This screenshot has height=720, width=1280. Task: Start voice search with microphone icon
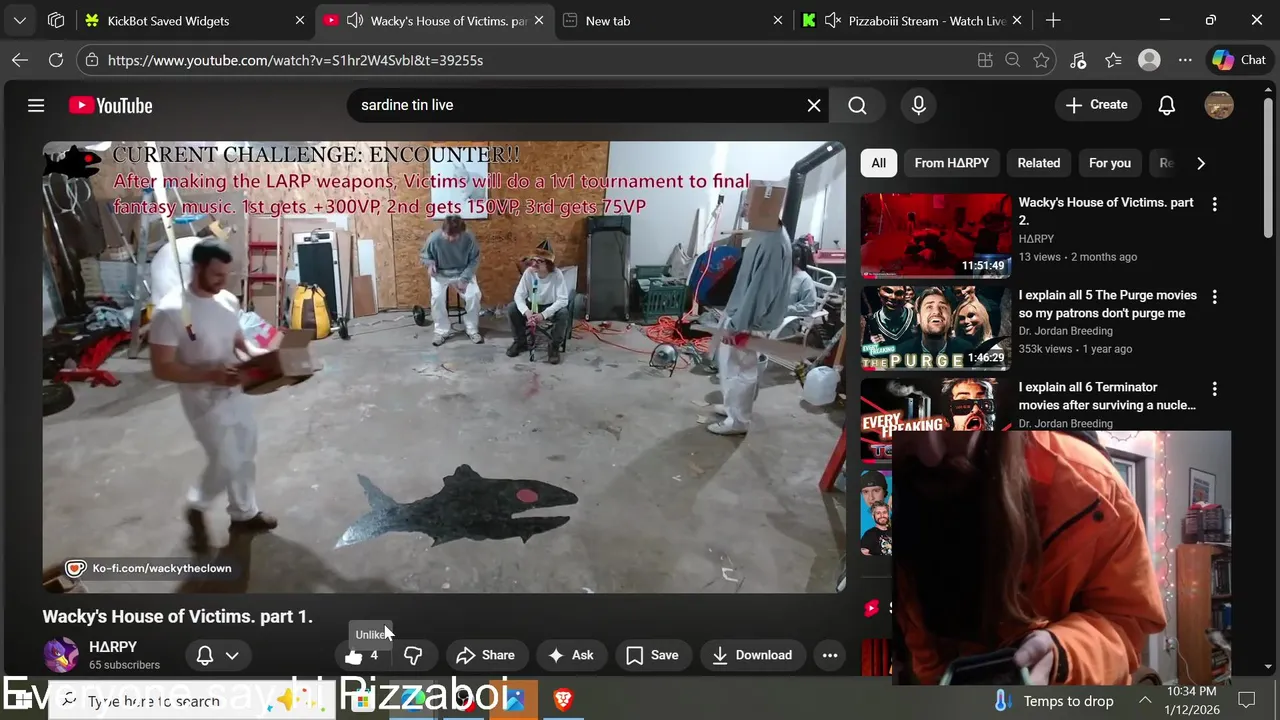(919, 105)
